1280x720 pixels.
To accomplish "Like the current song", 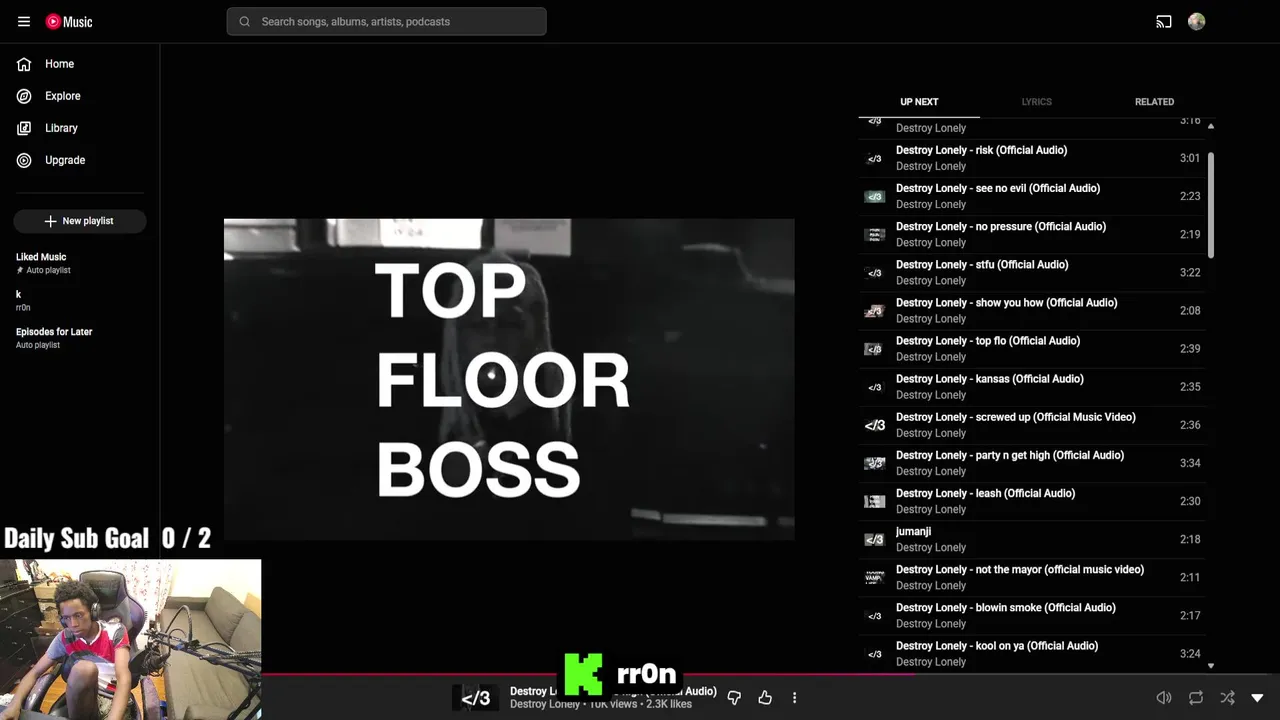I will point(765,697).
